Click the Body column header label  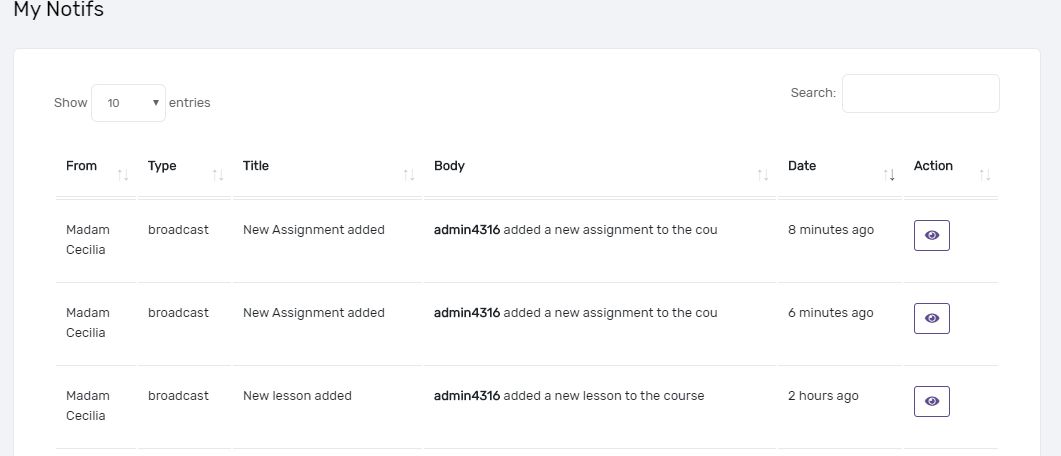[x=449, y=166]
